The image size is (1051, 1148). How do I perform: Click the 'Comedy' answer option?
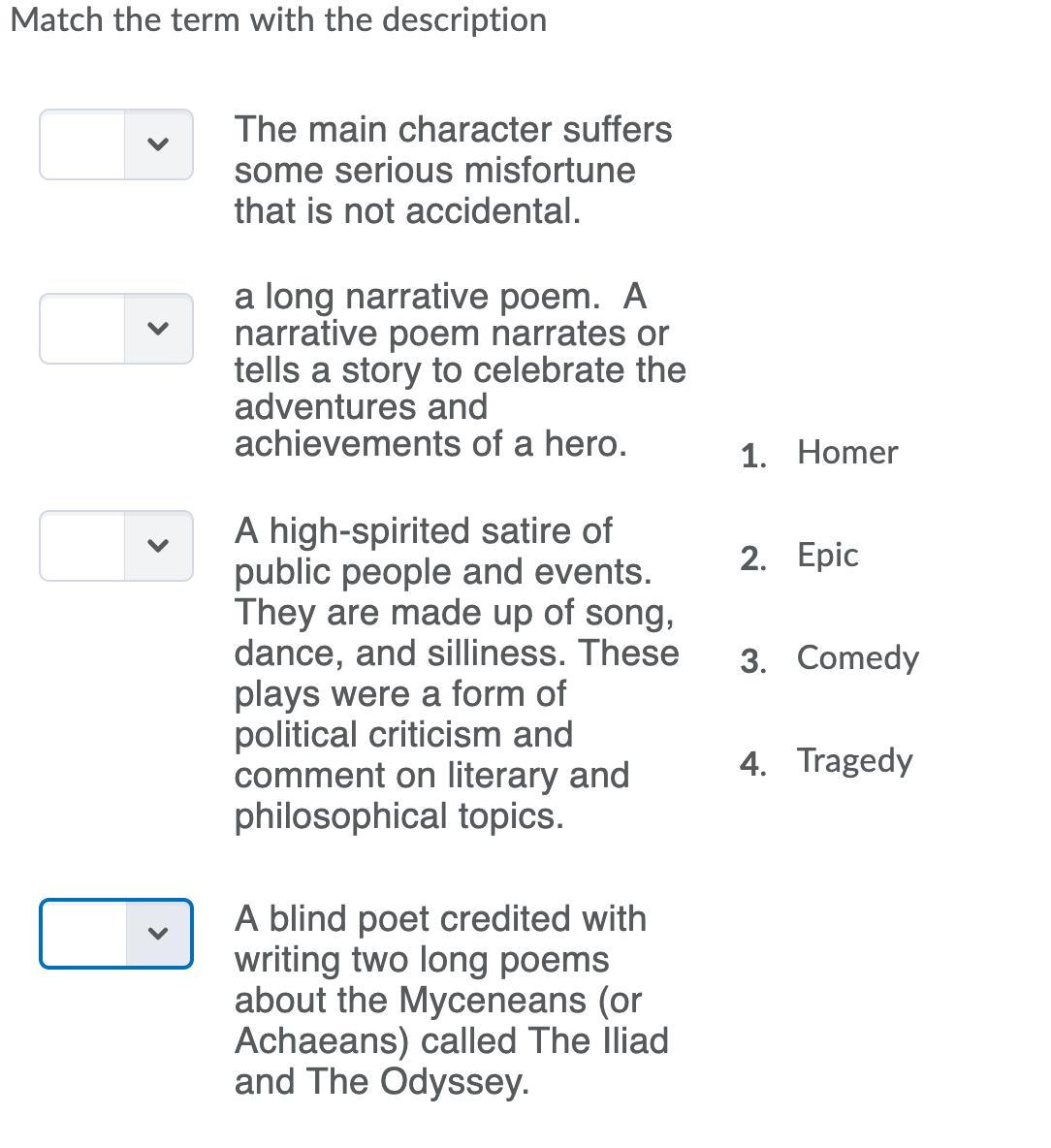[857, 658]
